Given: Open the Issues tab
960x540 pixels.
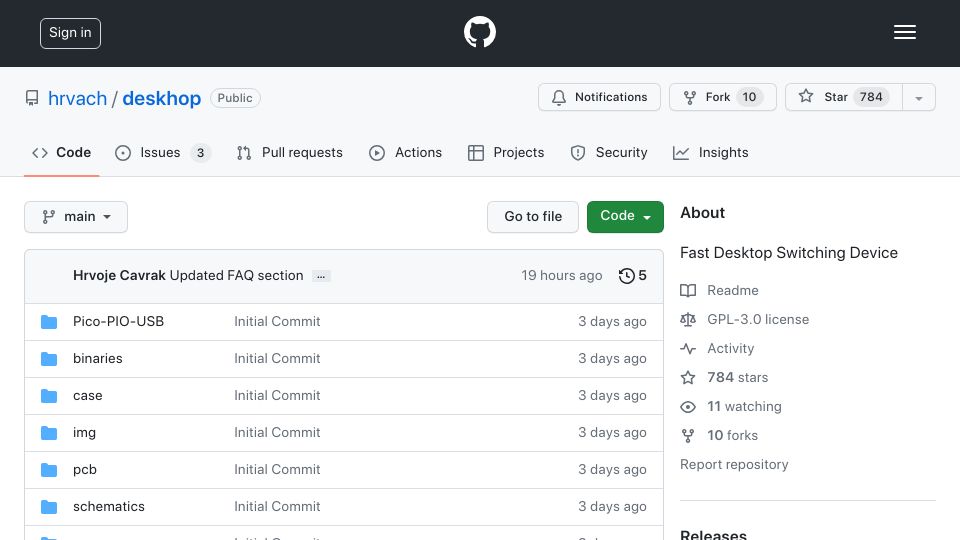Looking at the screenshot, I should click(163, 152).
